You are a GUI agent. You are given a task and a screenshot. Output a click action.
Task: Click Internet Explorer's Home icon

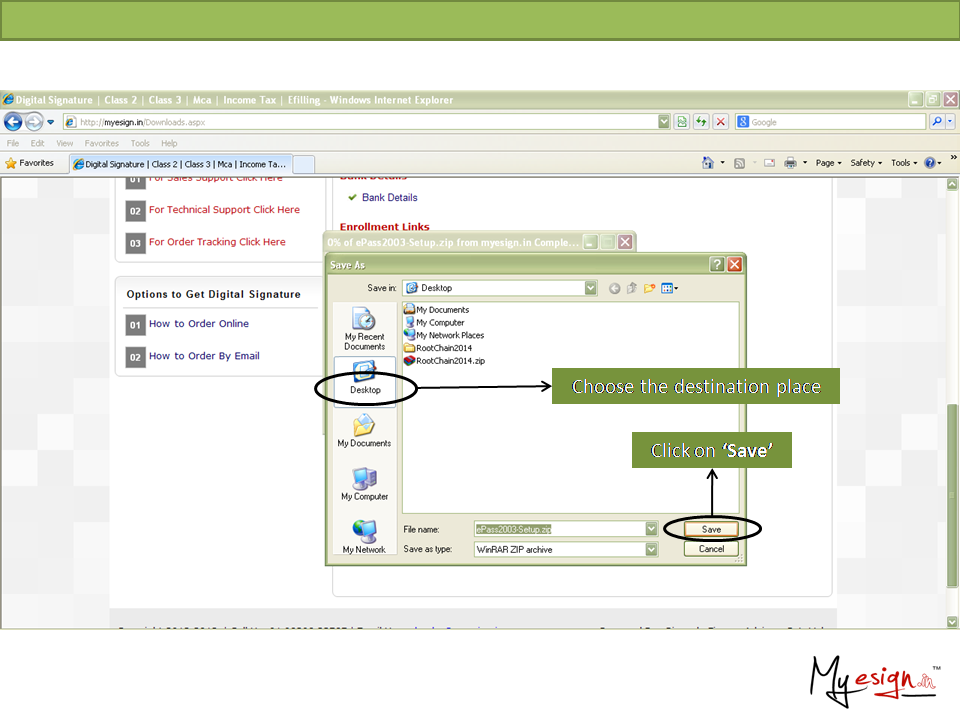[708, 163]
